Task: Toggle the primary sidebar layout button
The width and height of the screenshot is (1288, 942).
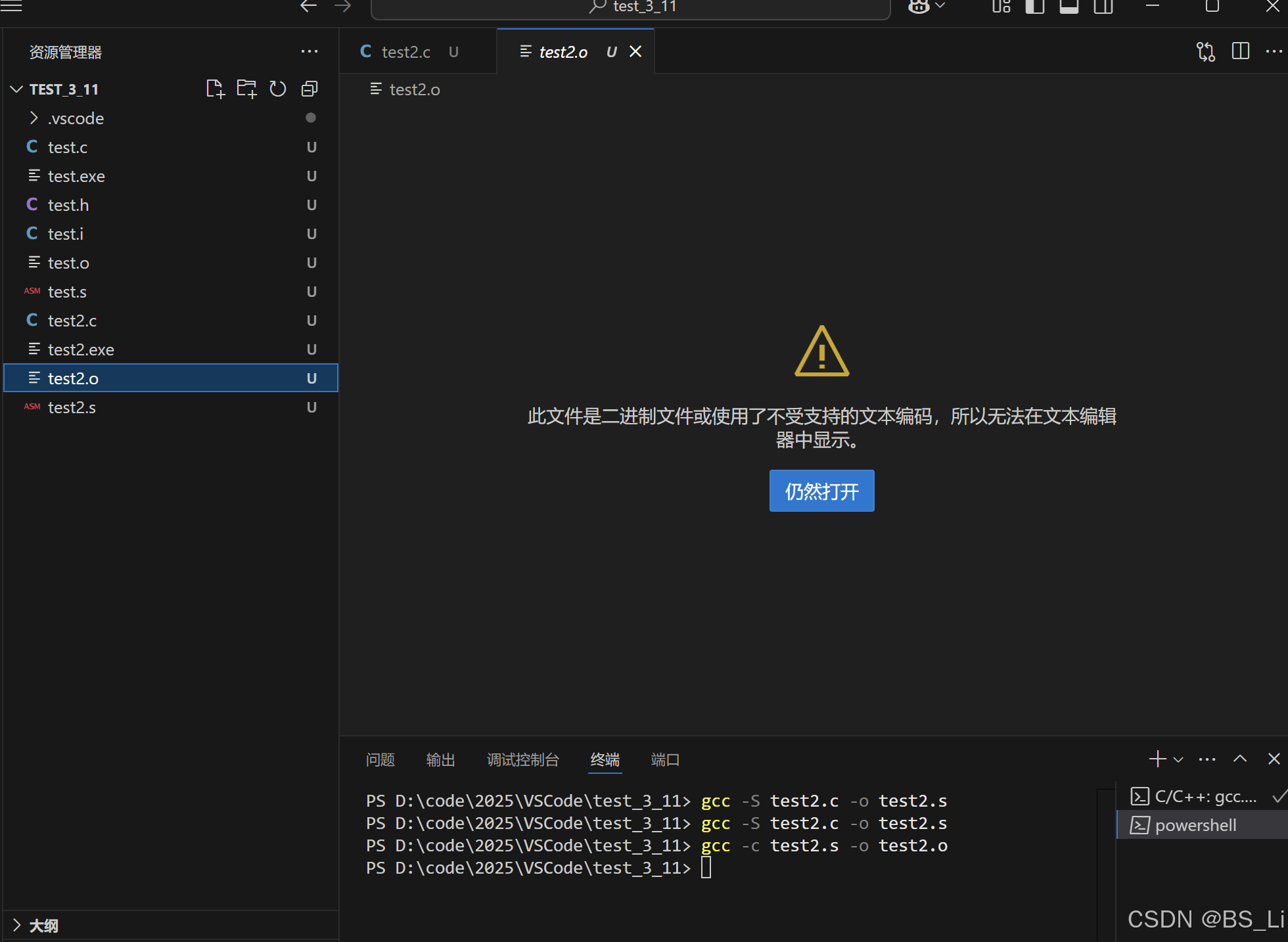Action: (1035, 7)
